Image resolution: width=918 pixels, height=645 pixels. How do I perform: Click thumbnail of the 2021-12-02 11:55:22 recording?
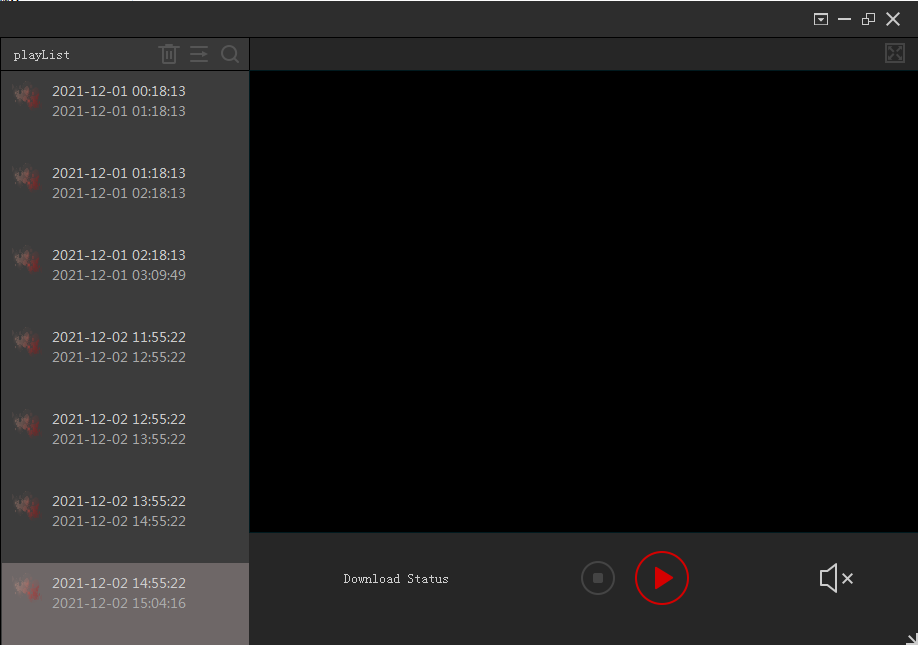click(27, 342)
